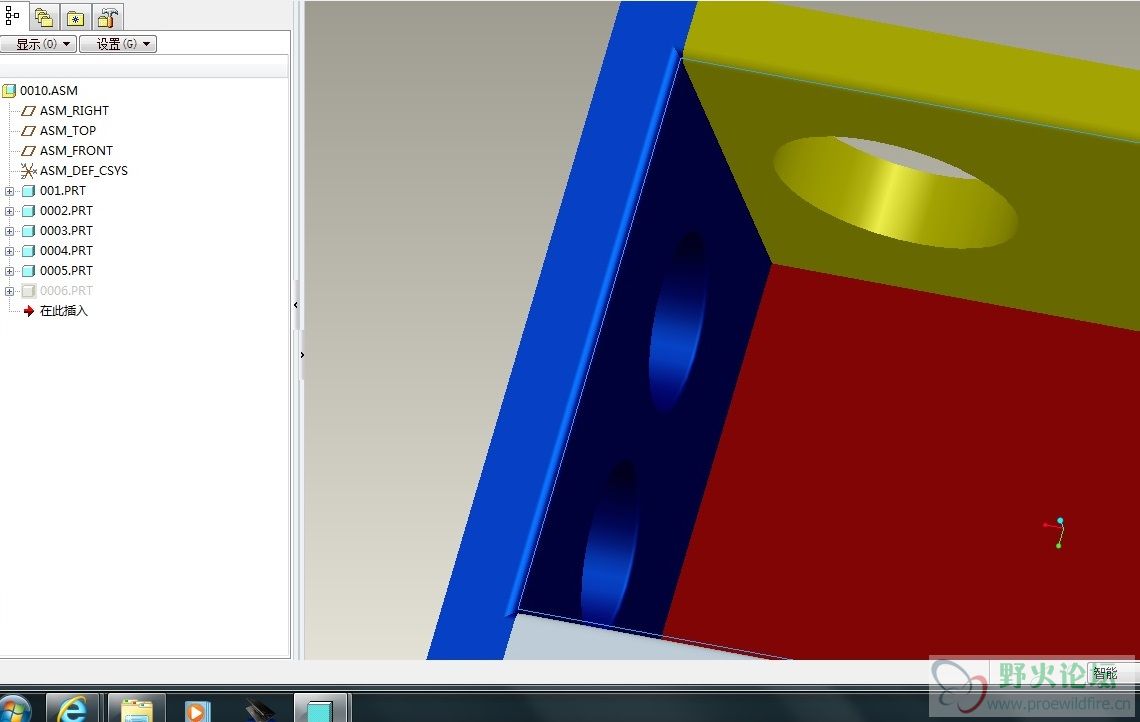Image resolution: width=1140 pixels, height=722 pixels.
Task: Expand the 0003.PRT tree node
Action: (x=9, y=231)
